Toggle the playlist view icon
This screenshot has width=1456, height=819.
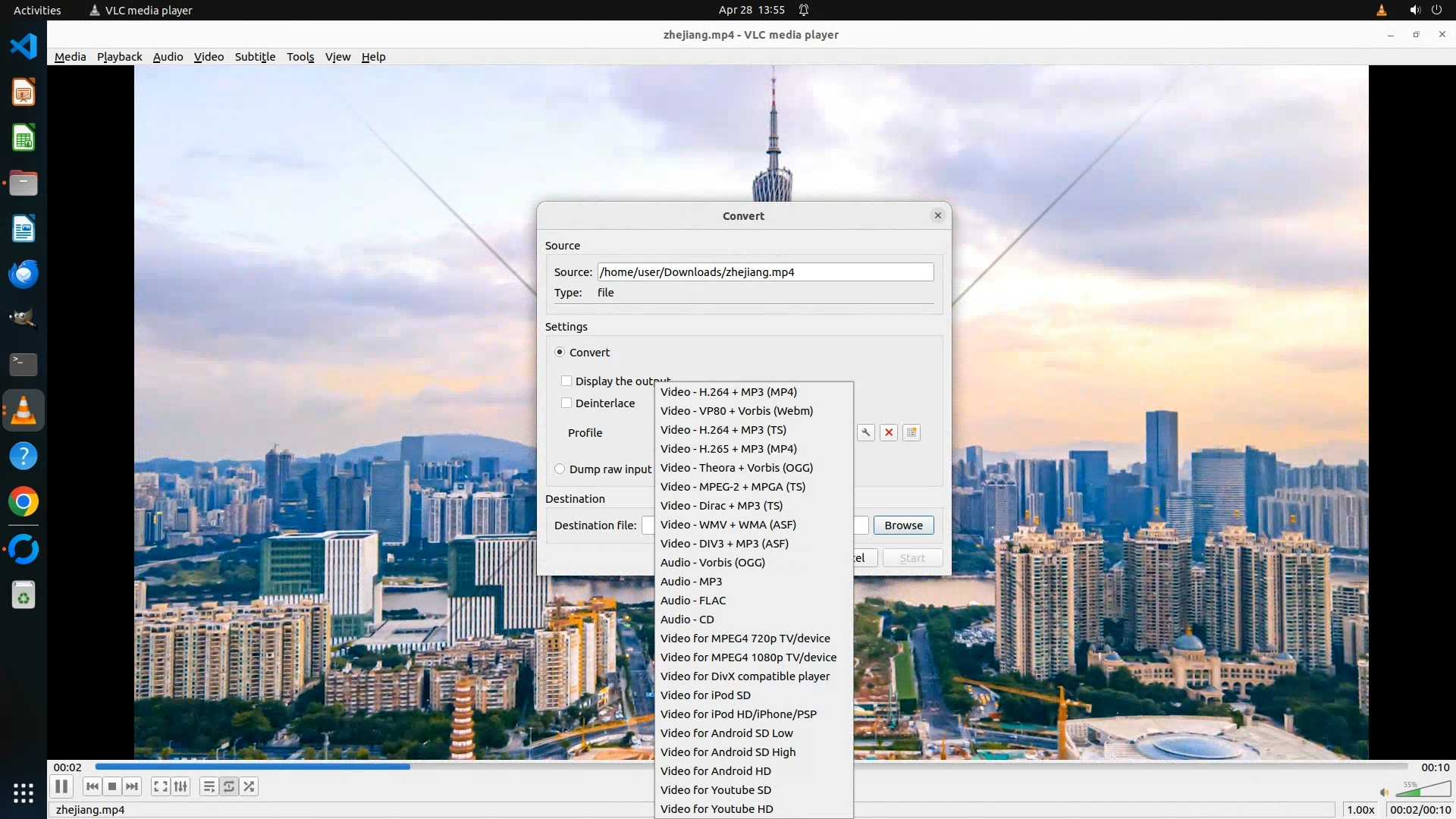(209, 786)
